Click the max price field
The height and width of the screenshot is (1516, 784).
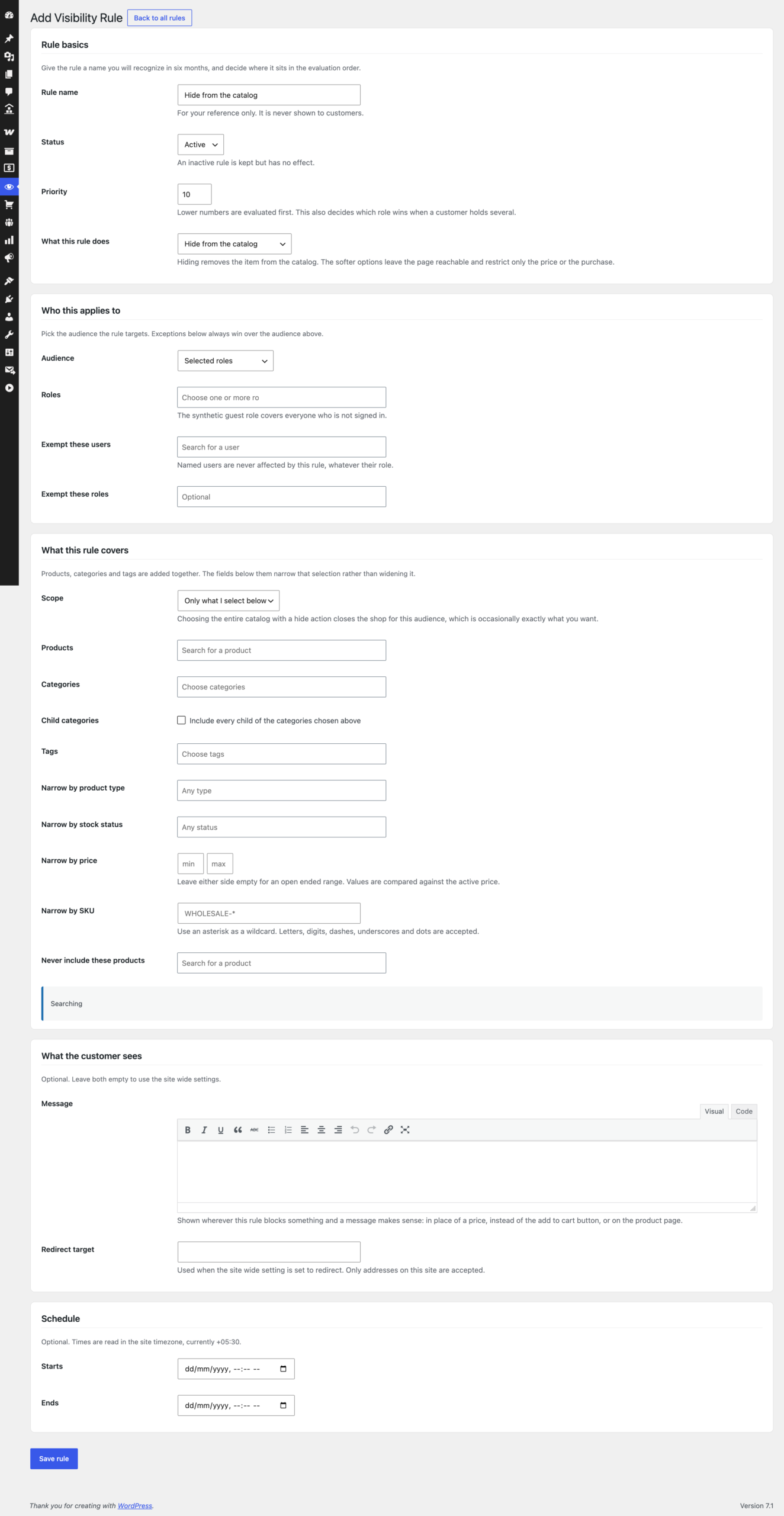[x=220, y=863]
